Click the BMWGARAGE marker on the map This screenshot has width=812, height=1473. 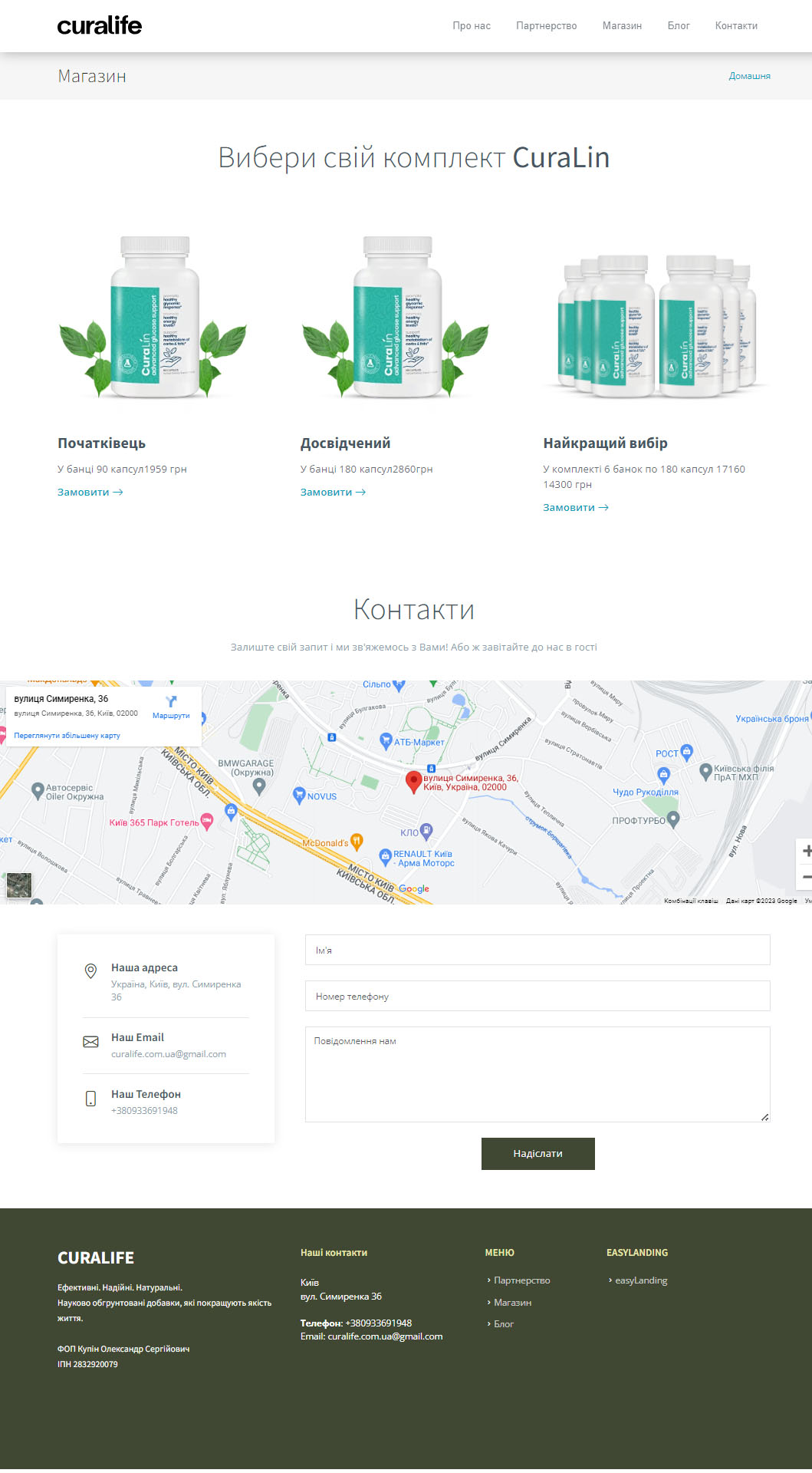[259, 786]
